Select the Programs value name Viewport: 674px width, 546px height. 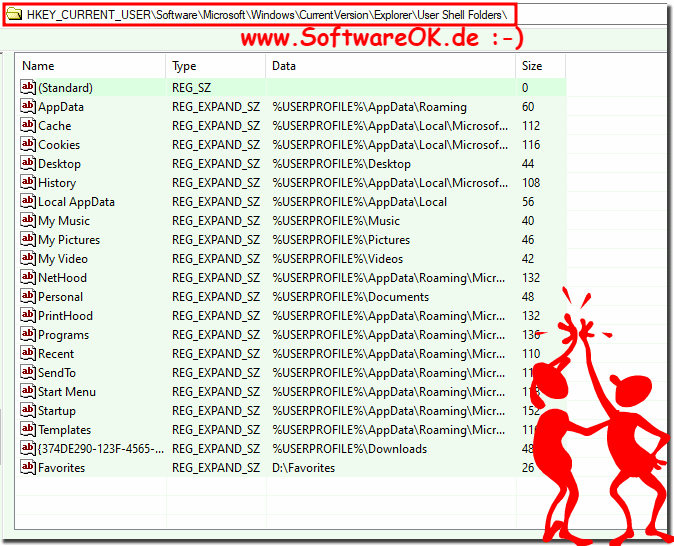click(x=64, y=334)
